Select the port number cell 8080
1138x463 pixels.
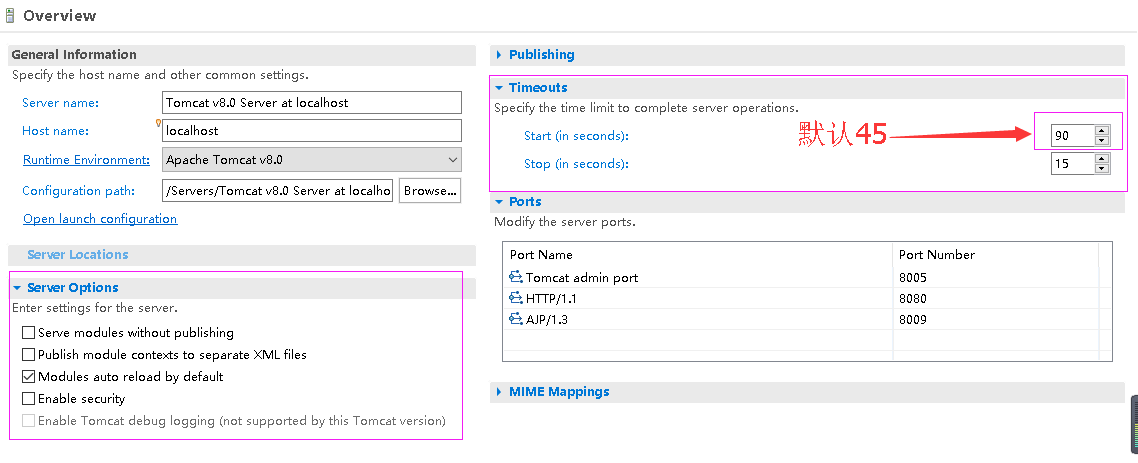pos(912,298)
